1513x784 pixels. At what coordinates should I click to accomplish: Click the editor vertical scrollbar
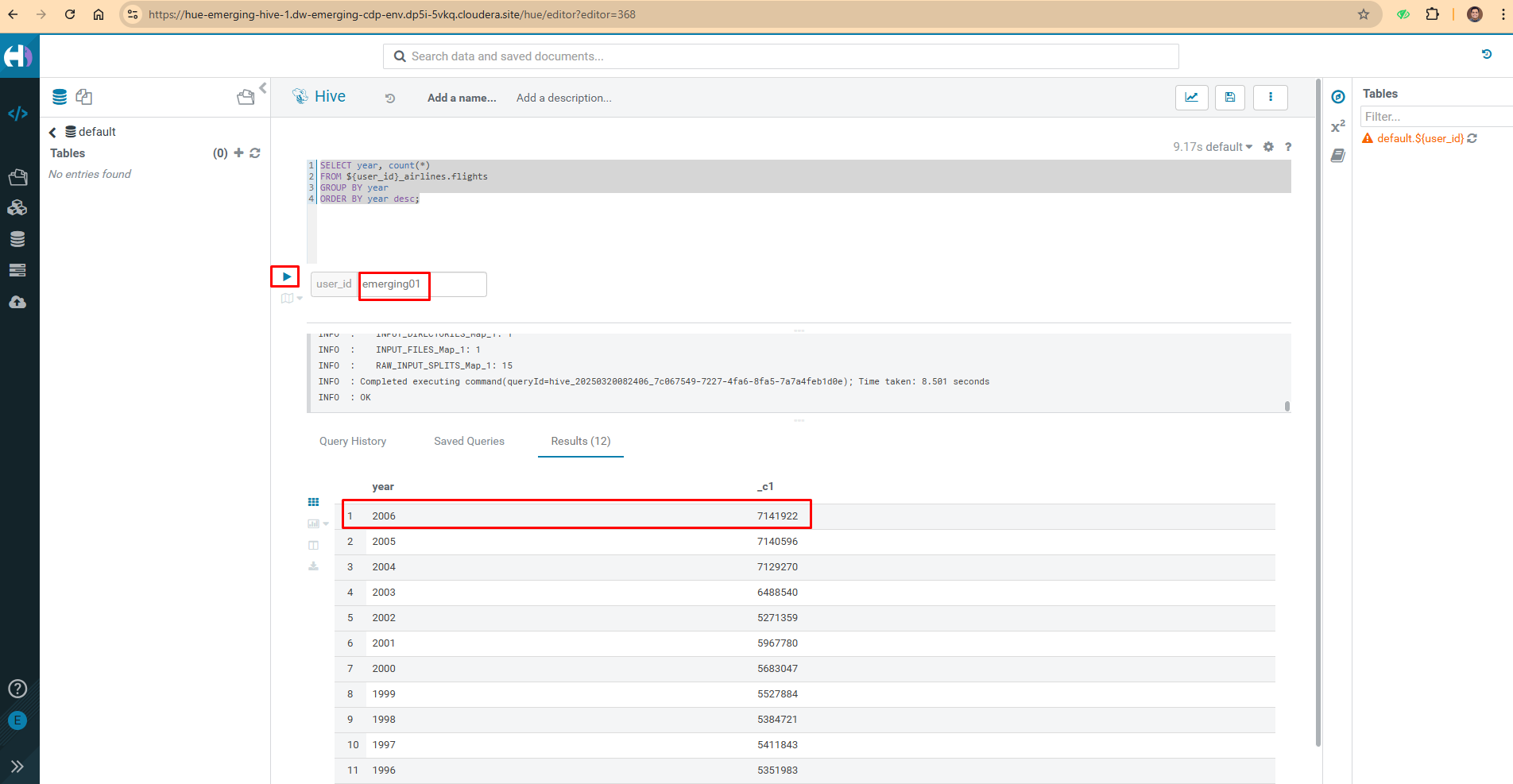(1318, 413)
